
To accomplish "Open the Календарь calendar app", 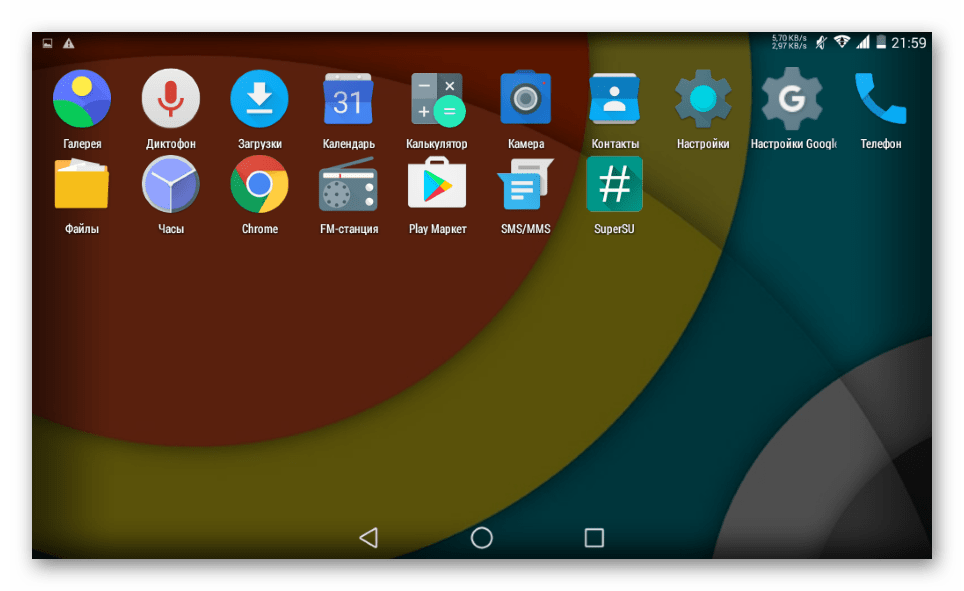I will tap(348, 99).
